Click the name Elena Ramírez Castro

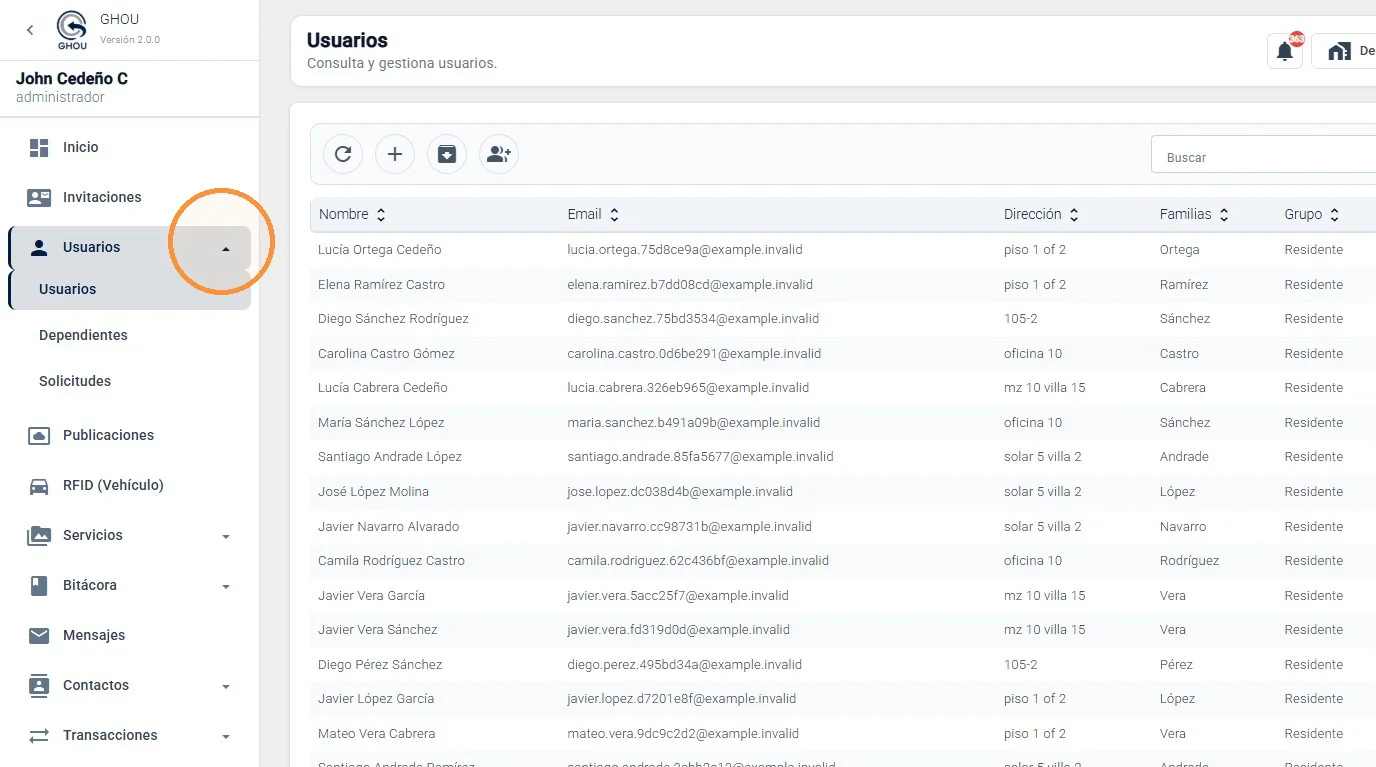[x=381, y=284]
